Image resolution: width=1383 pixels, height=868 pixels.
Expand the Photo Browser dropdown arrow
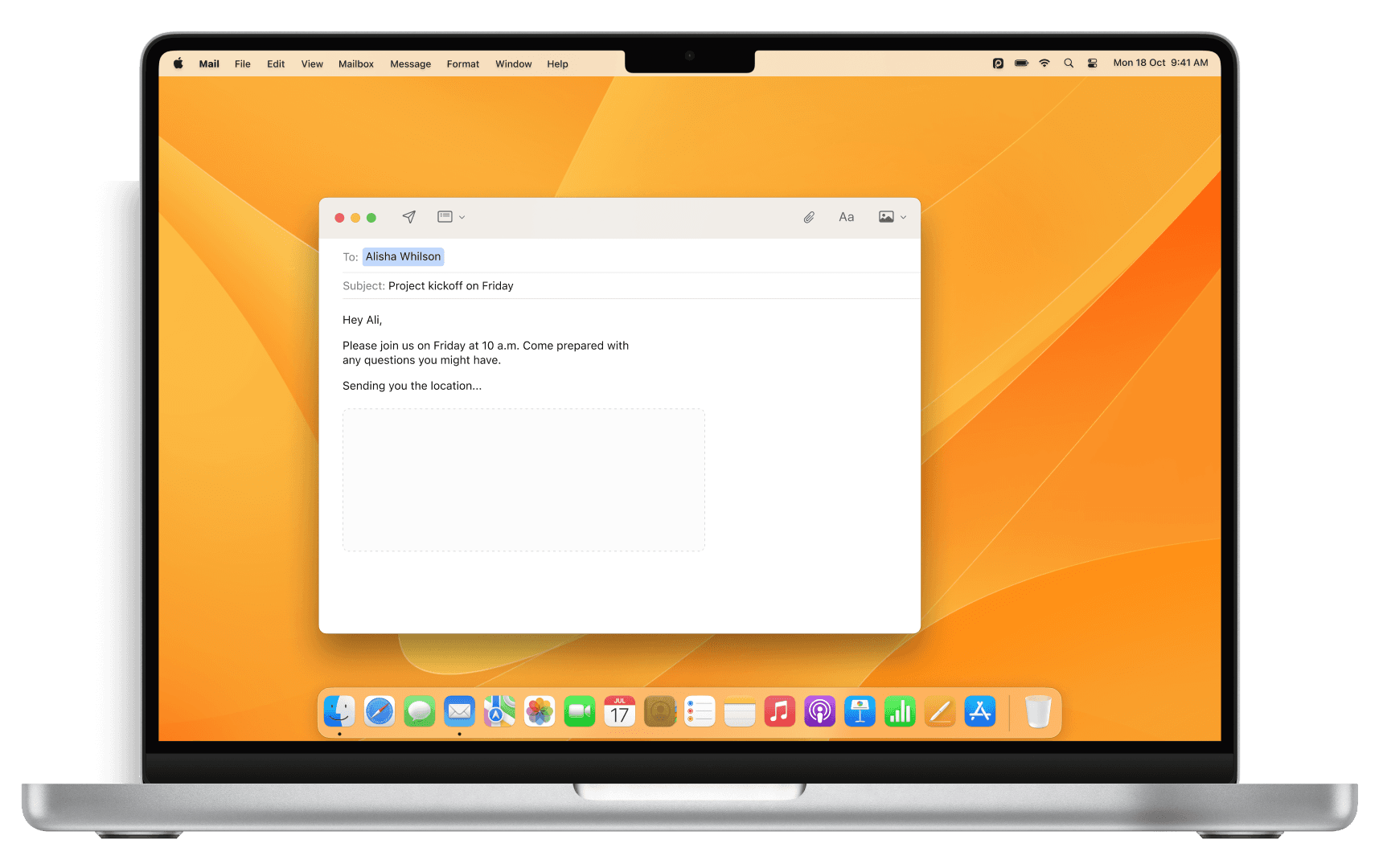[903, 218]
